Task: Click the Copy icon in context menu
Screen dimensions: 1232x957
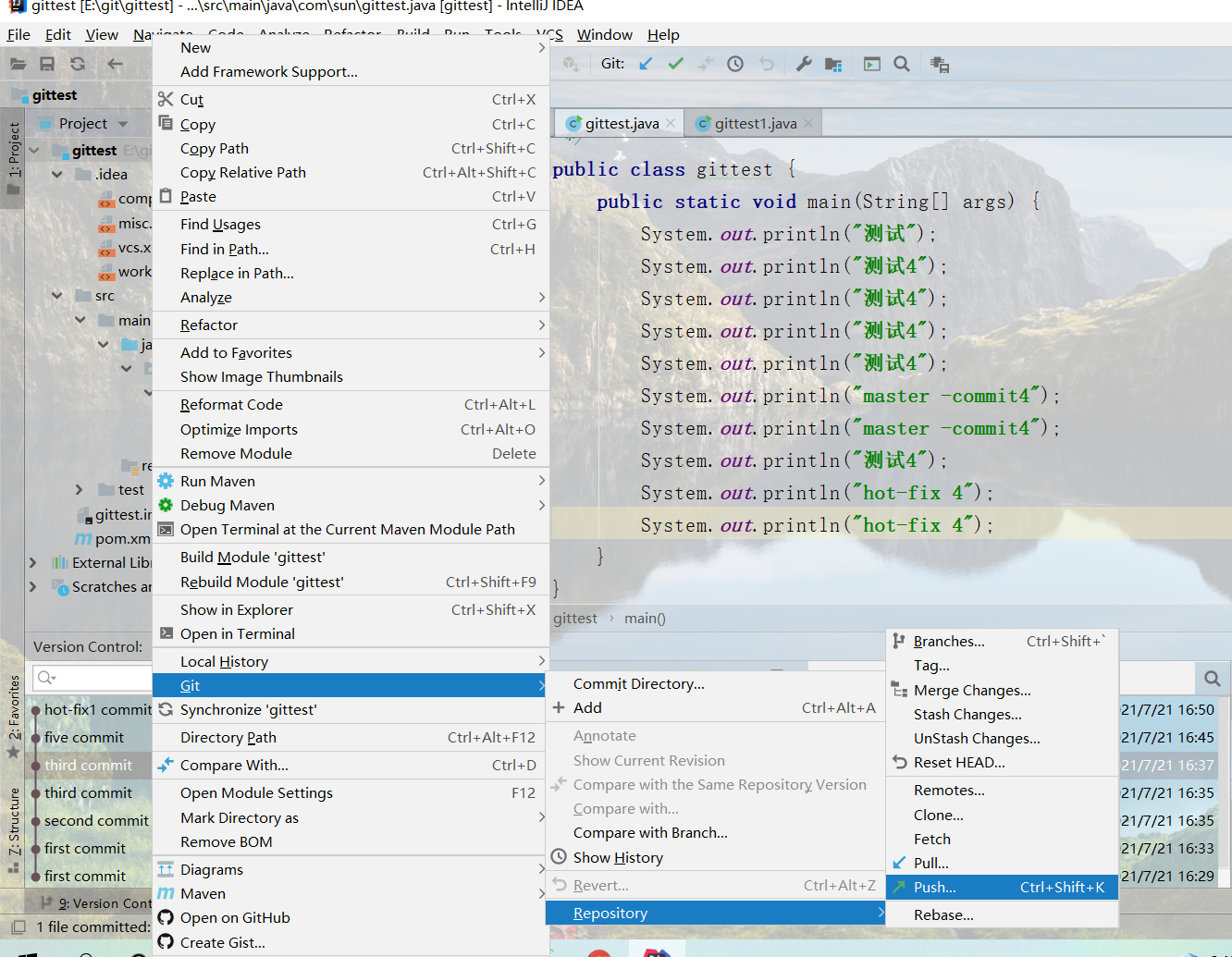Action: coord(166,123)
